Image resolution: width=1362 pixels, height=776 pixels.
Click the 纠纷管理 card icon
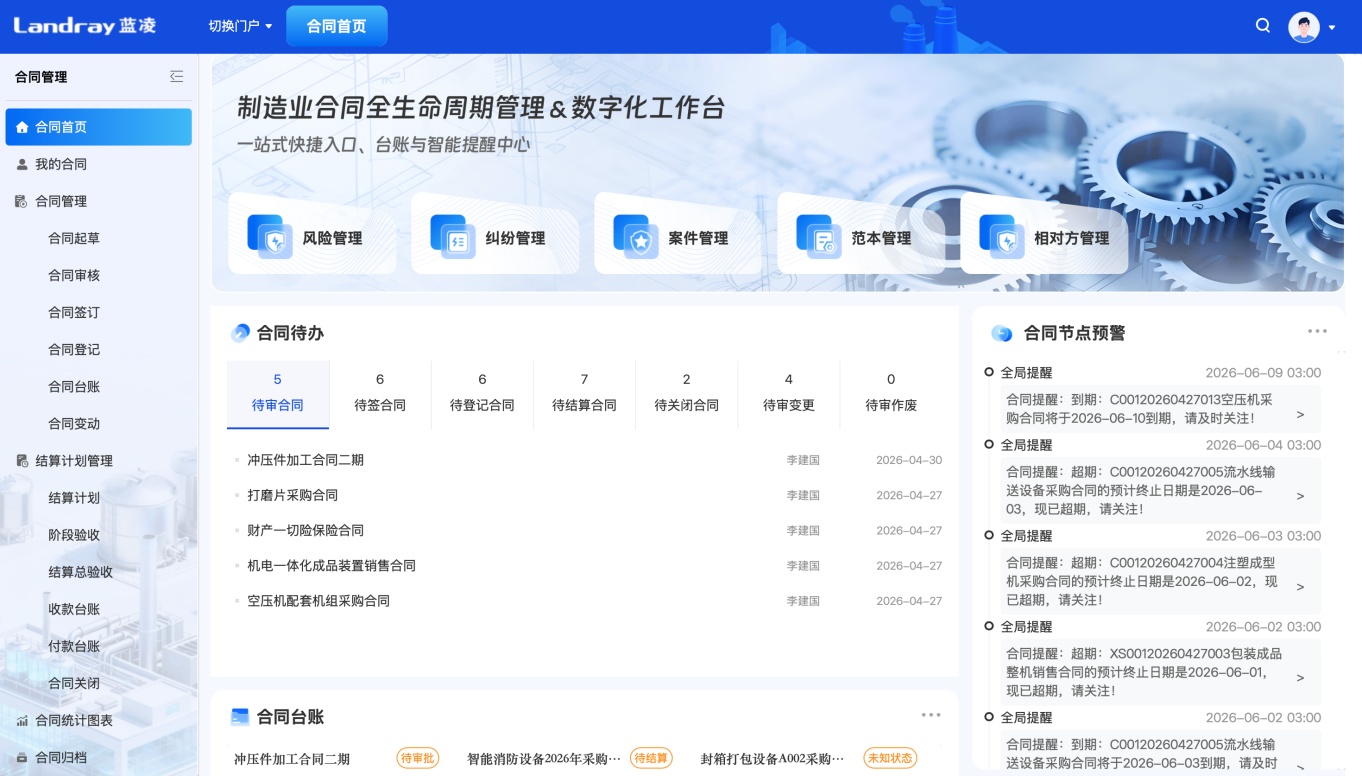point(453,237)
